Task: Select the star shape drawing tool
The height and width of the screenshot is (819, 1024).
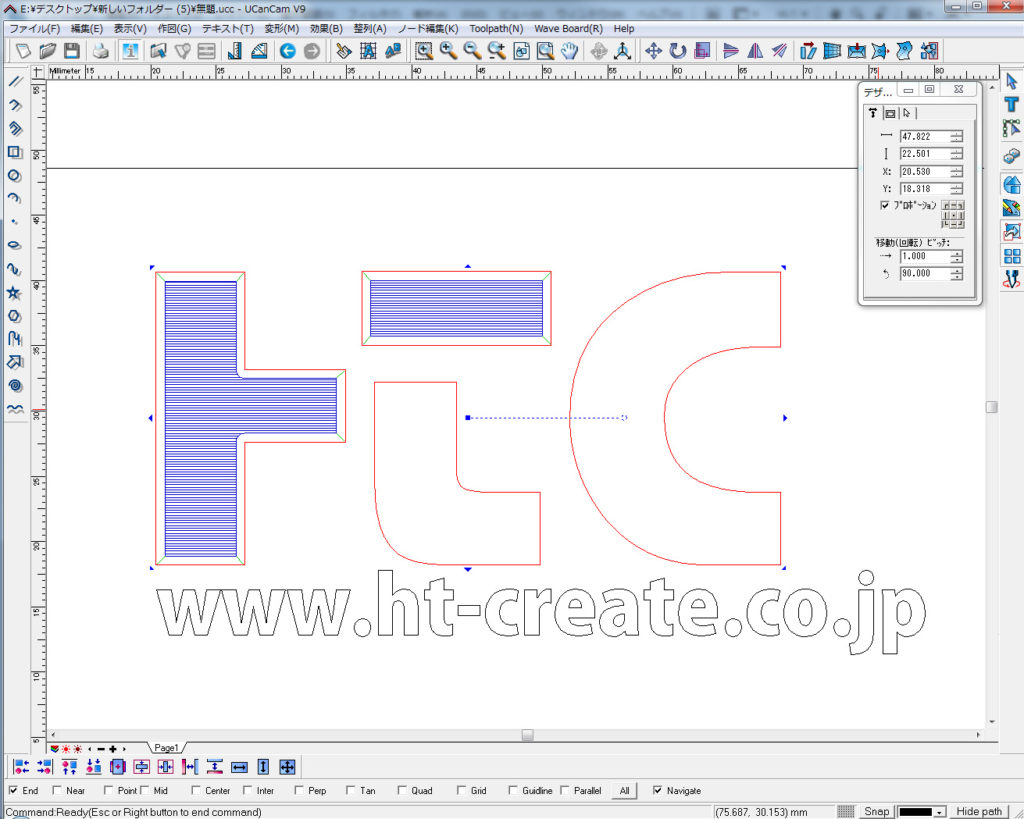Action: tap(14, 292)
